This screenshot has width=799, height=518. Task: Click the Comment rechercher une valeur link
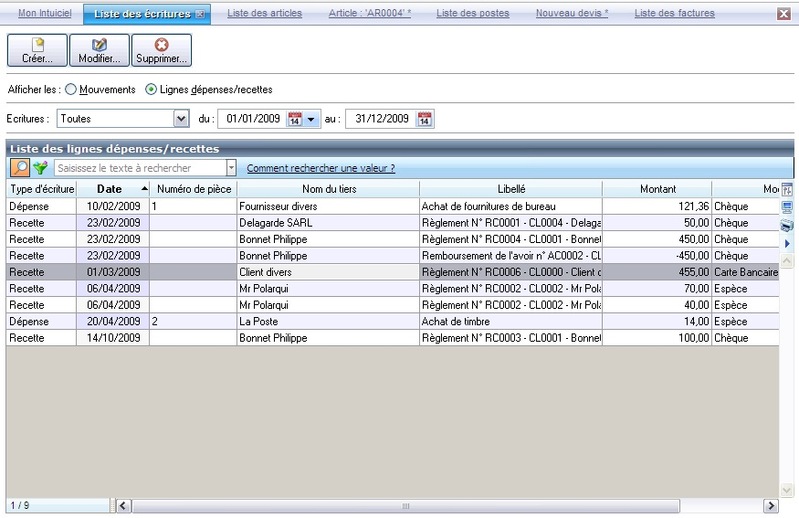321,168
